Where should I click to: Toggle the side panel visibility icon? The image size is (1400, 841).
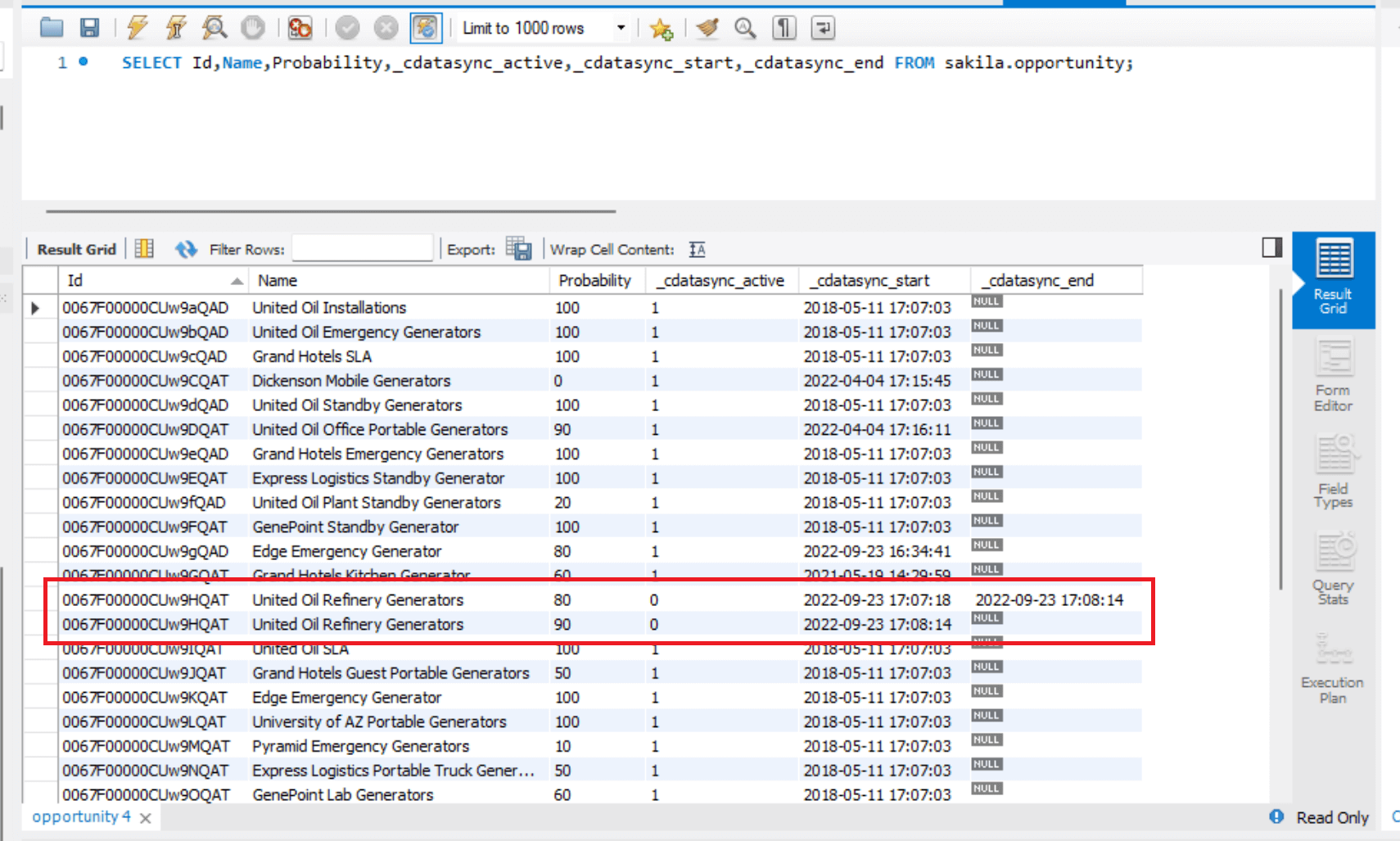pyautogui.click(x=1271, y=247)
